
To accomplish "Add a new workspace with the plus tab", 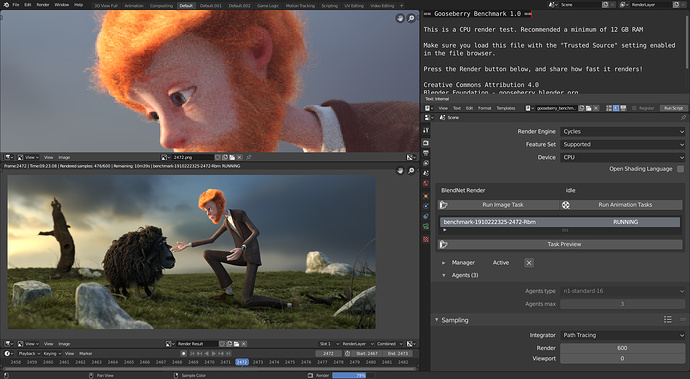I will [x=401, y=6].
